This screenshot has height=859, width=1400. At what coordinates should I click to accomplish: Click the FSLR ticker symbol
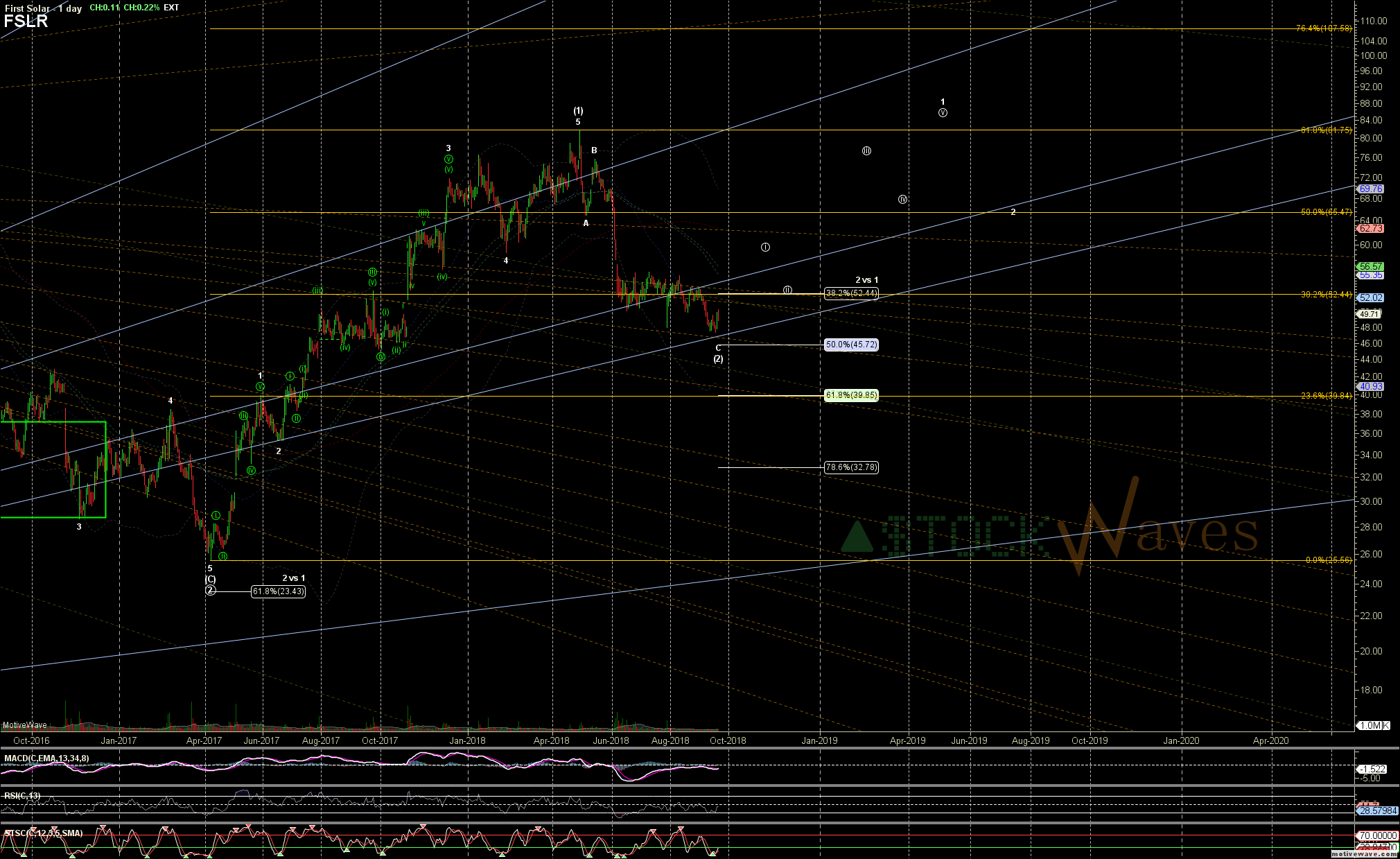26,21
